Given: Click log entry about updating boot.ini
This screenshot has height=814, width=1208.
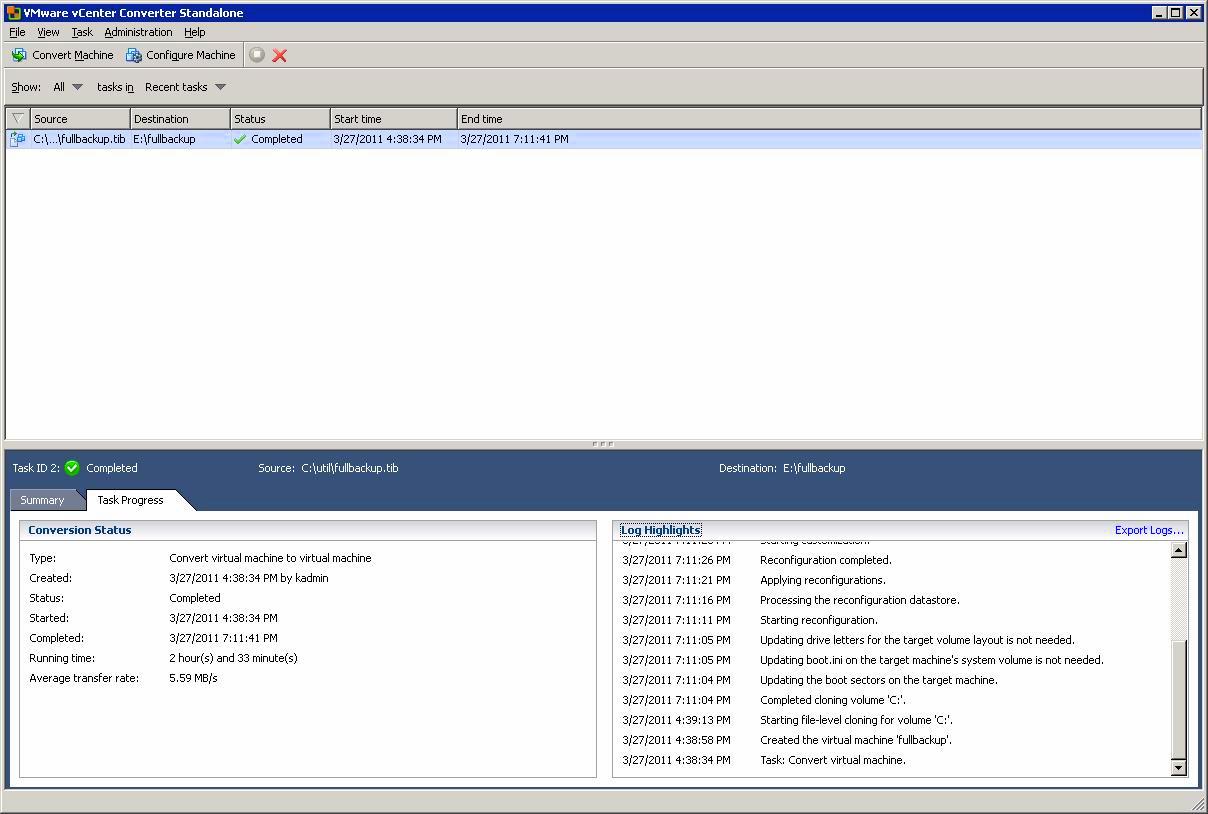Looking at the screenshot, I should pyautogui.click(x=932, y=660).
